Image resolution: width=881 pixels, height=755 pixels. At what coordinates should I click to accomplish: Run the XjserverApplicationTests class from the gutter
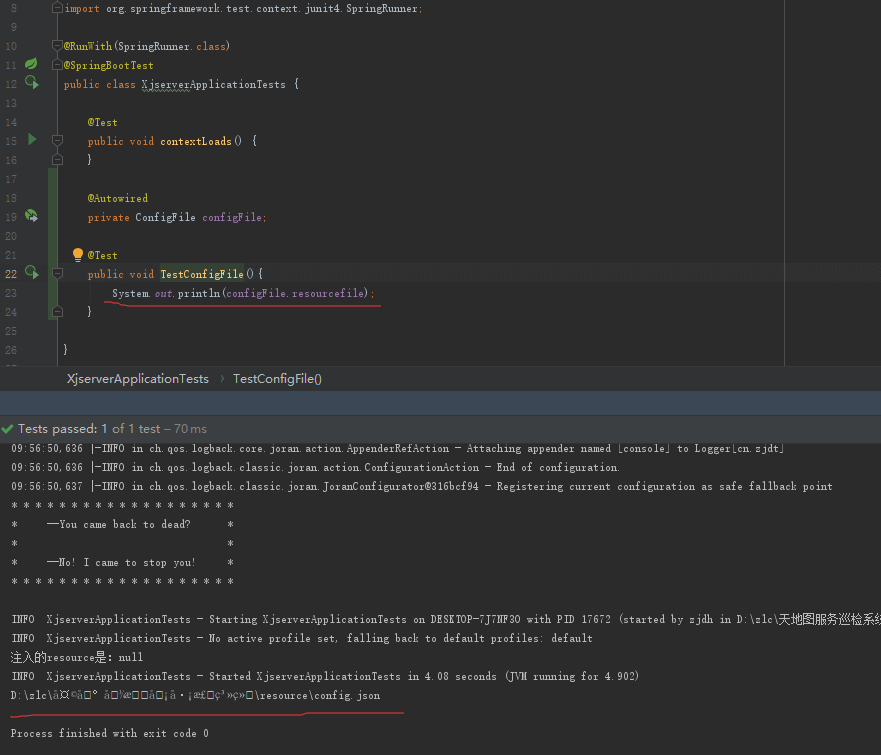(31, 83)
